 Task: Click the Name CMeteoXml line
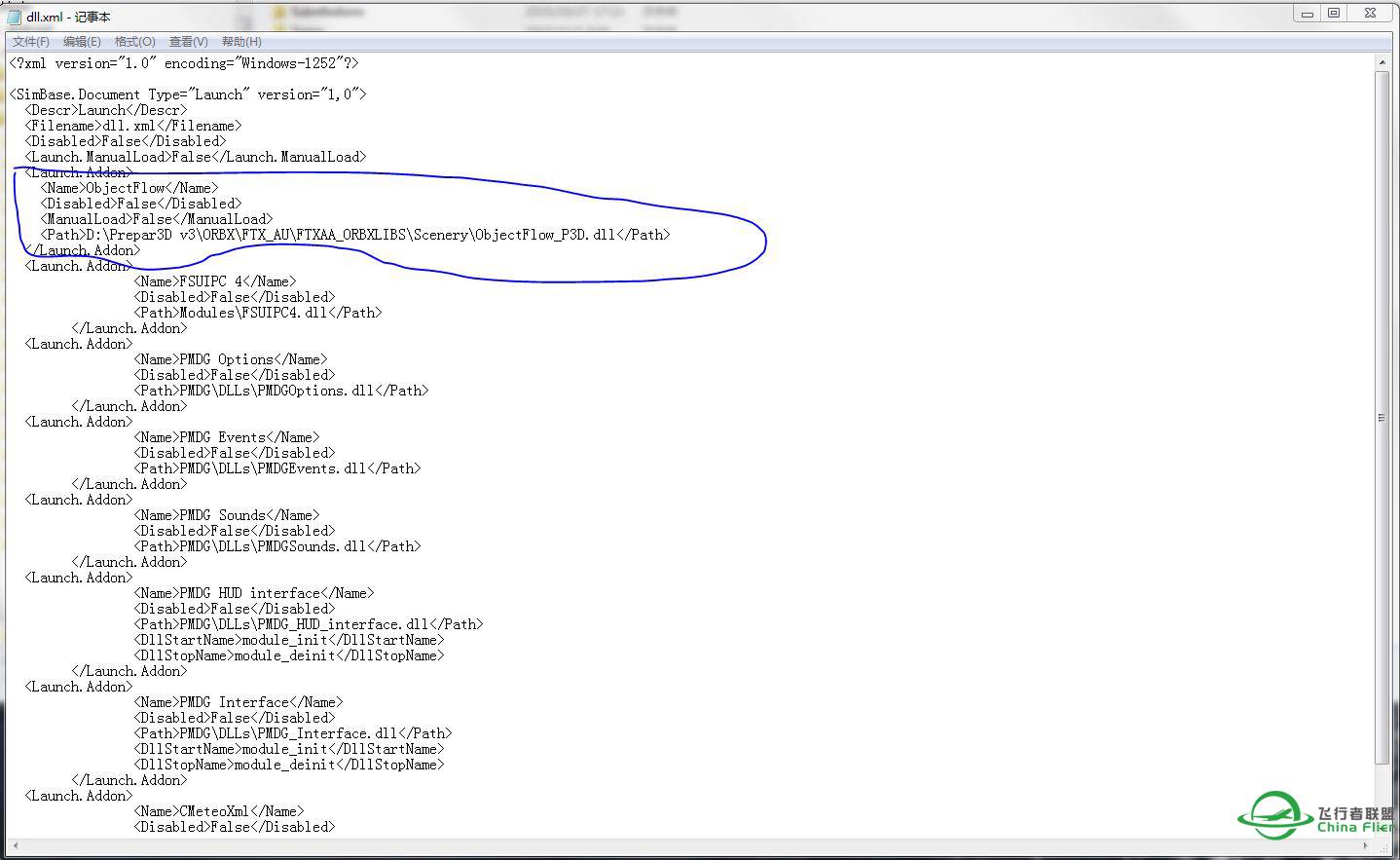(219, 811)
